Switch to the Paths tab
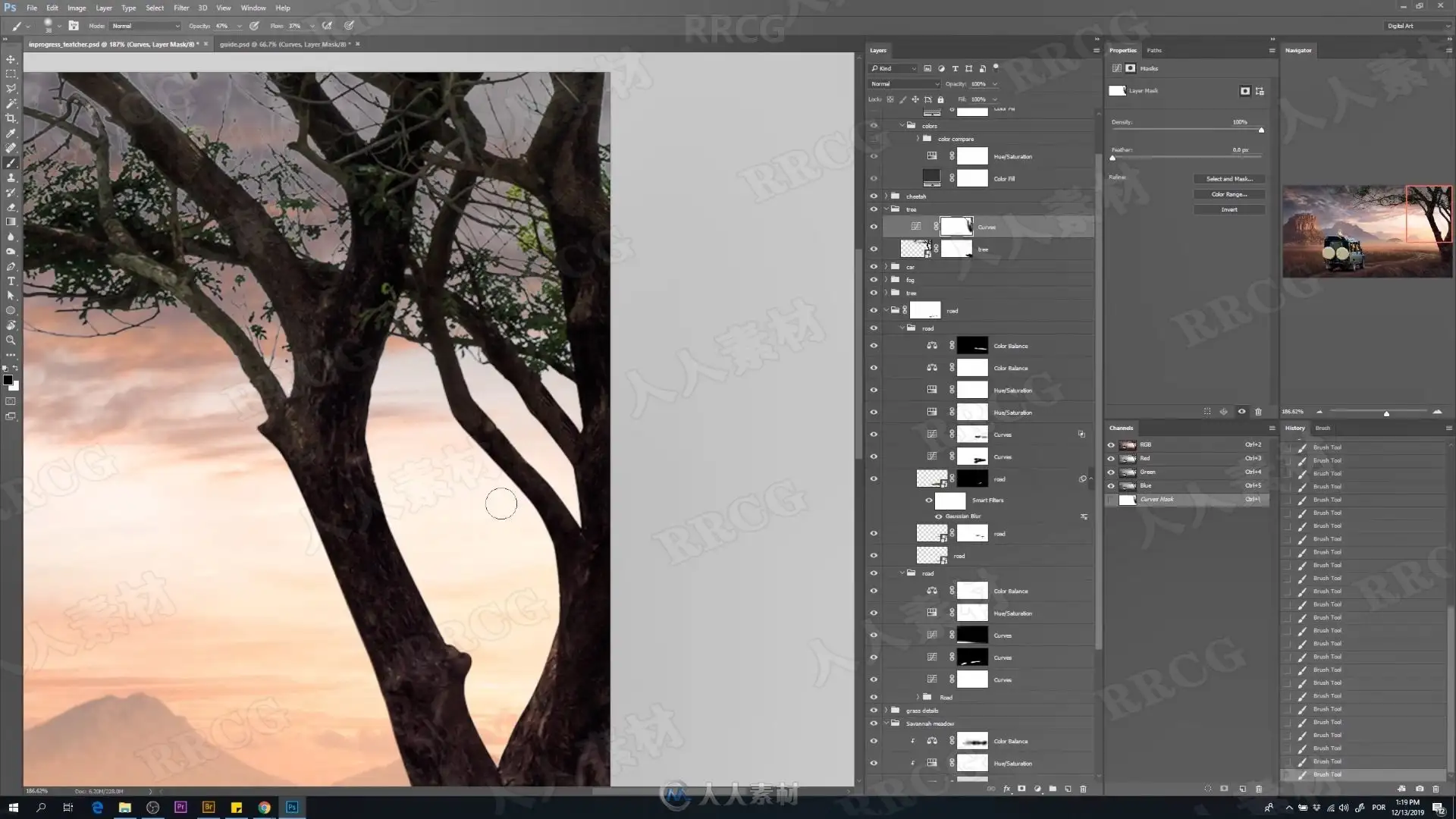This screenshot has height=819, width=1456. [x=1153, y=50]
